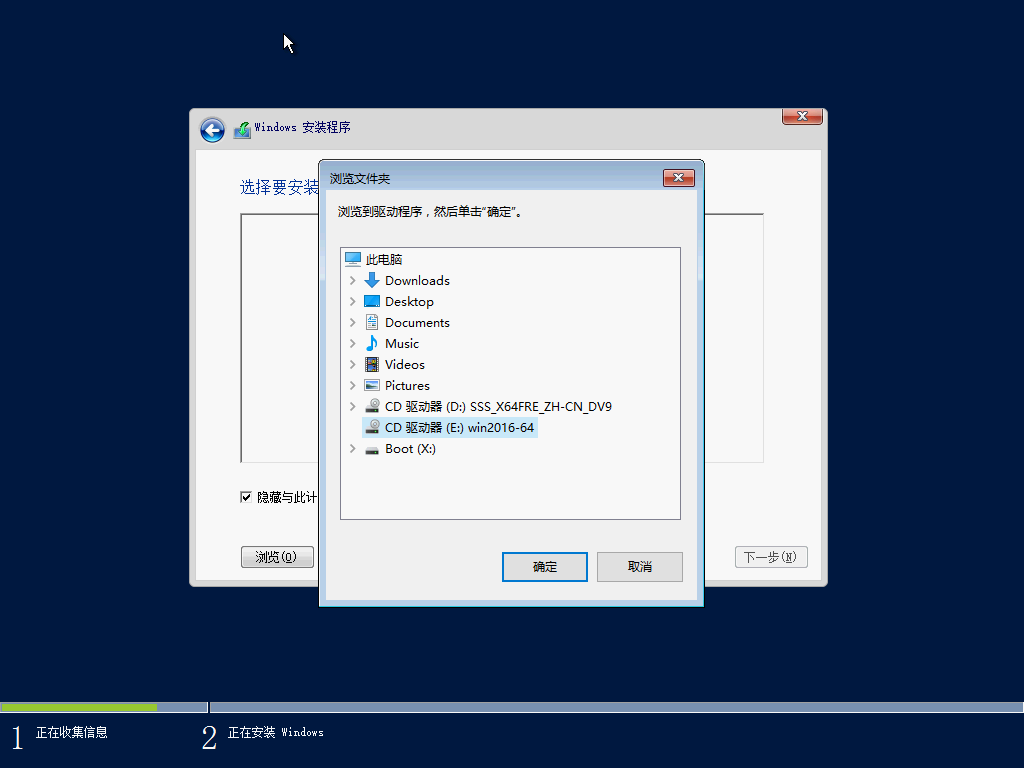Uncheck the 隐藏与此计 driver compatibility checkbox
This screenshot has height=768, width=1024.
pyautogui.click(x=245, y=497)
